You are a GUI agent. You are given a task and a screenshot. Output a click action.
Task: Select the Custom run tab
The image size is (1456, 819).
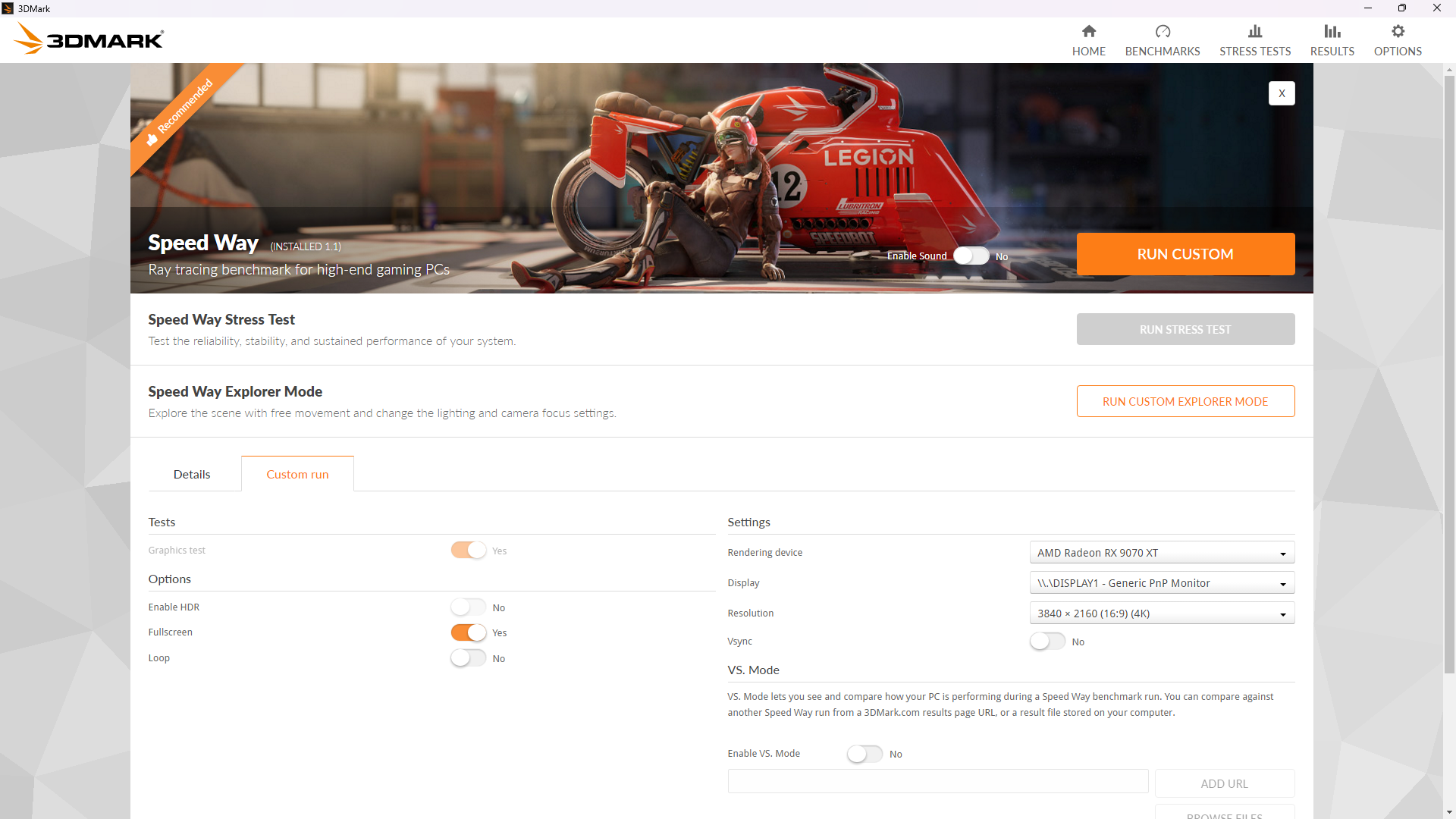297,475
